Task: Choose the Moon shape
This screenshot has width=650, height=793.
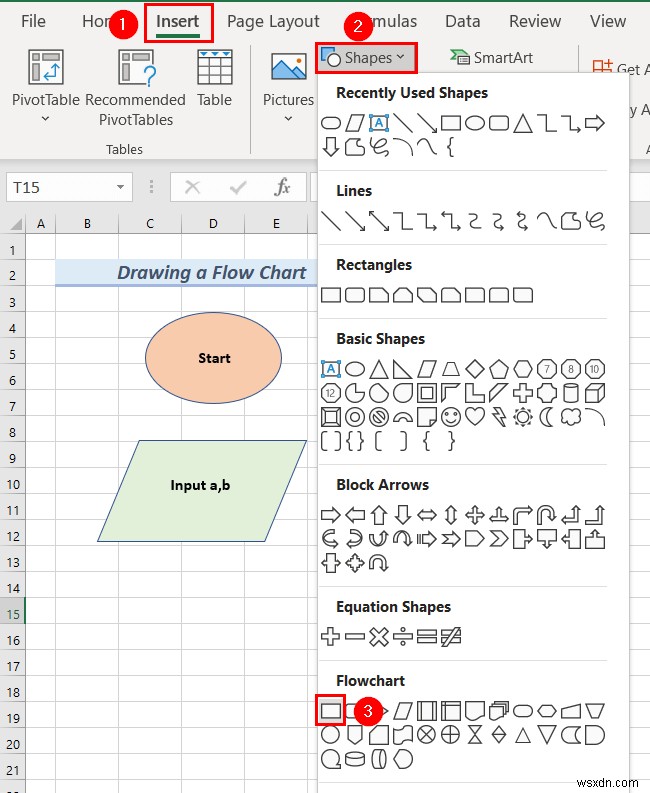Action: (x=547, y=417)
